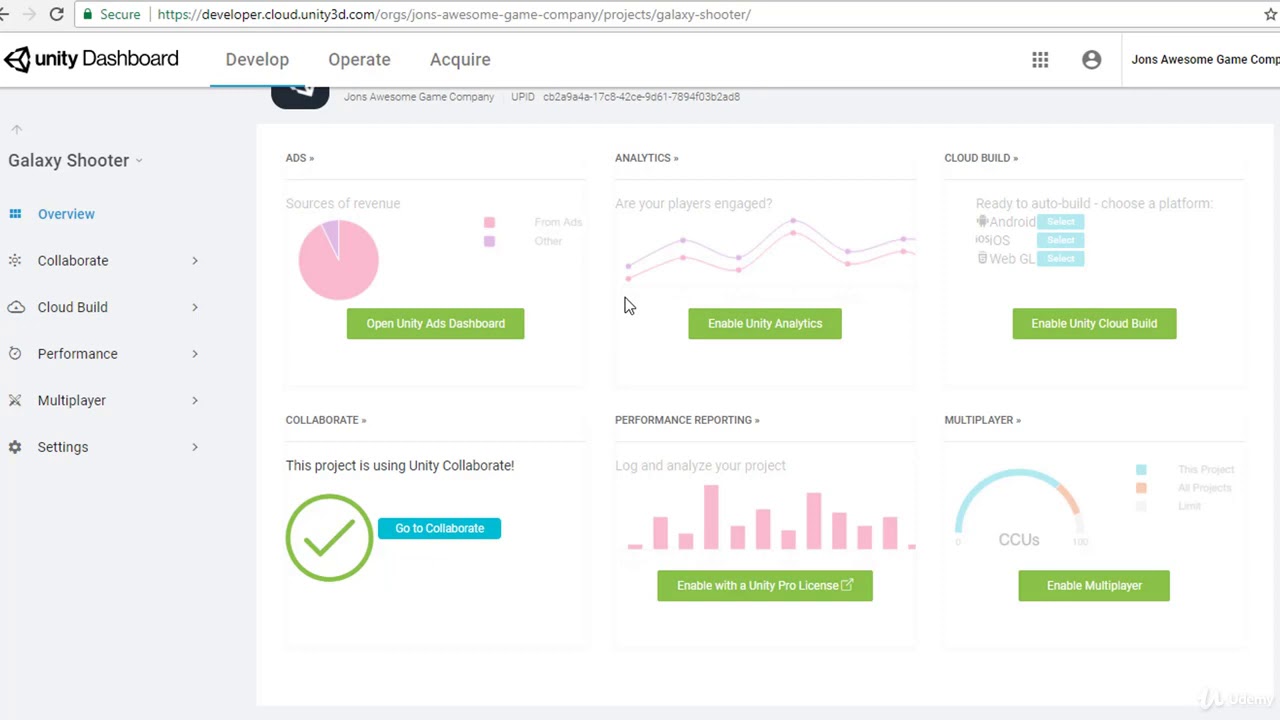Image resolution: width=1280 pixels, height=720 pixels.
Task: Click the This Project blue legend swatch
Action: pyautogui.click(x=1141, y=470)
